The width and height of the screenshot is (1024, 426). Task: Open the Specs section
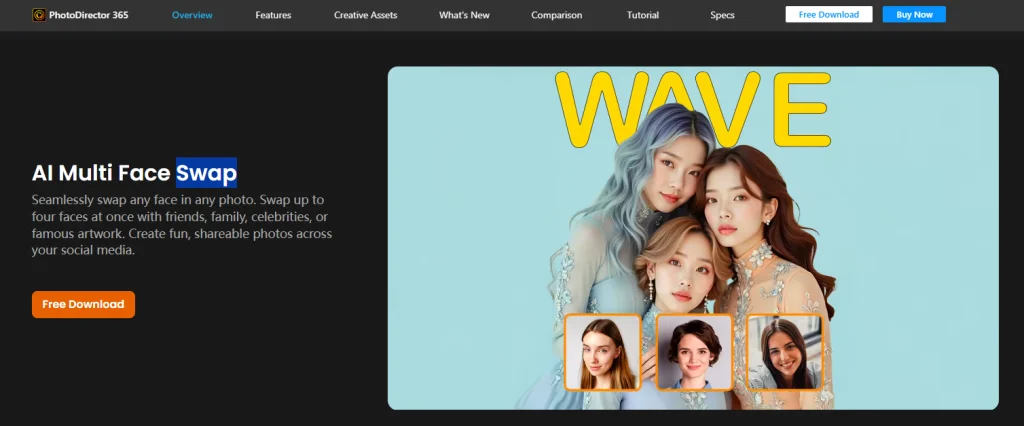tap(722, 15)
